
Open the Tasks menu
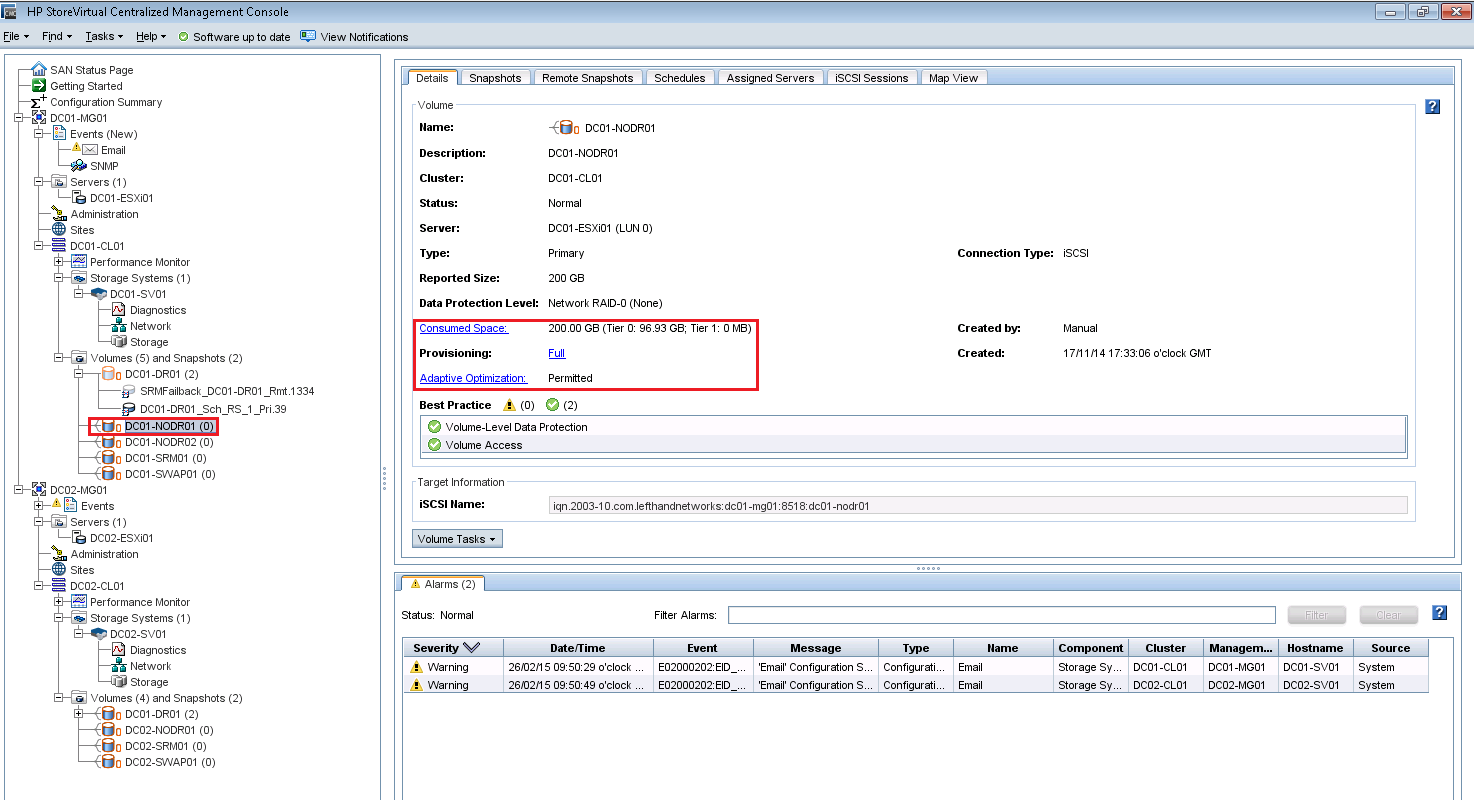pos(104,36)
